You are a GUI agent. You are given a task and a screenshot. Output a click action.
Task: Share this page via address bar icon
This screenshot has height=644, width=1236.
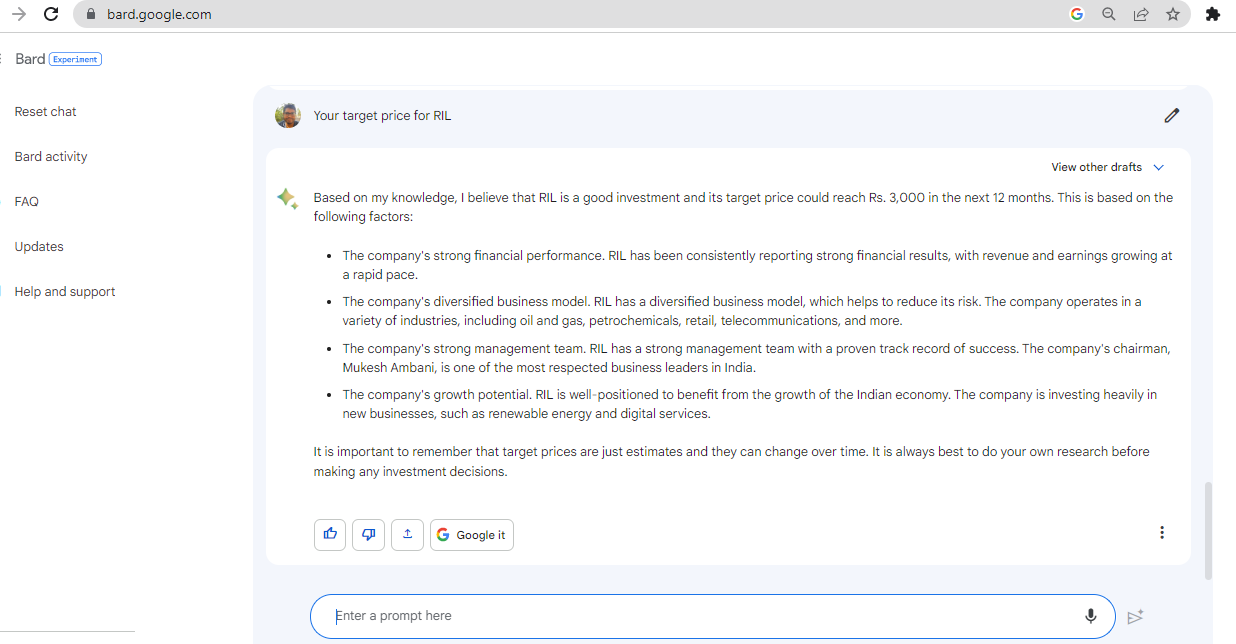tap(1140, 14)
